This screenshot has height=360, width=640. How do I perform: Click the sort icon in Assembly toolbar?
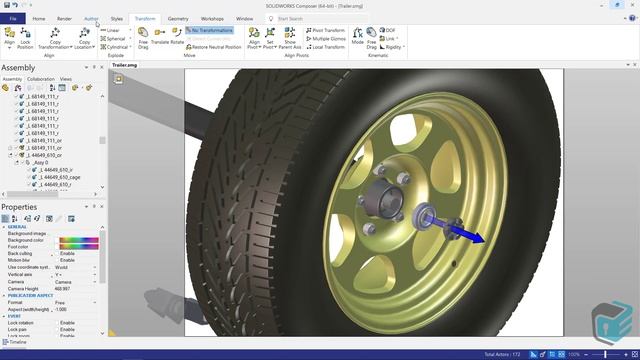click(x=52, y=88)
